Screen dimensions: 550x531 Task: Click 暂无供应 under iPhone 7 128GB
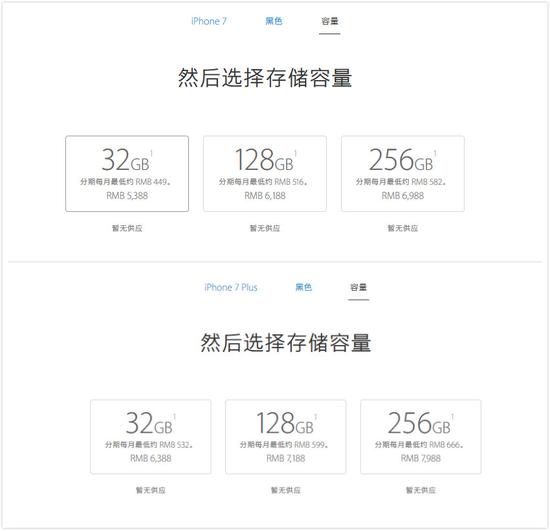point(265,228)
